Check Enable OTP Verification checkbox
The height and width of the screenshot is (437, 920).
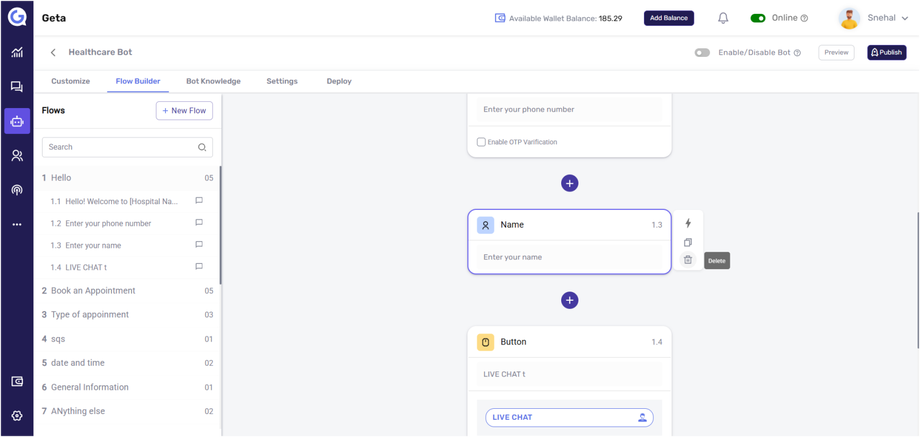[x=481, y=142]
